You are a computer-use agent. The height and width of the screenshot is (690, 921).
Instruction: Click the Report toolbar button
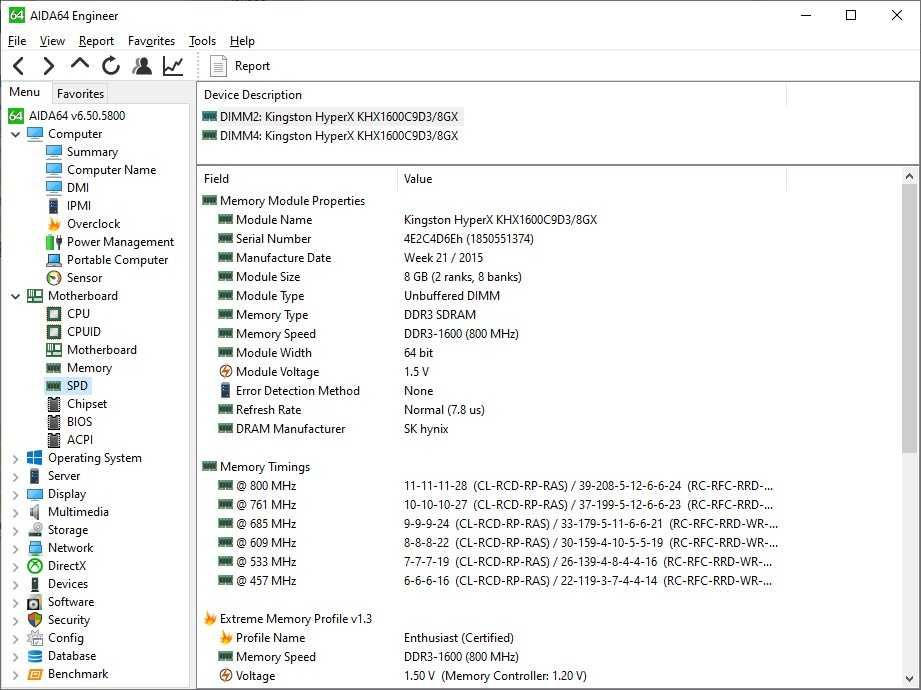[240, 66]
